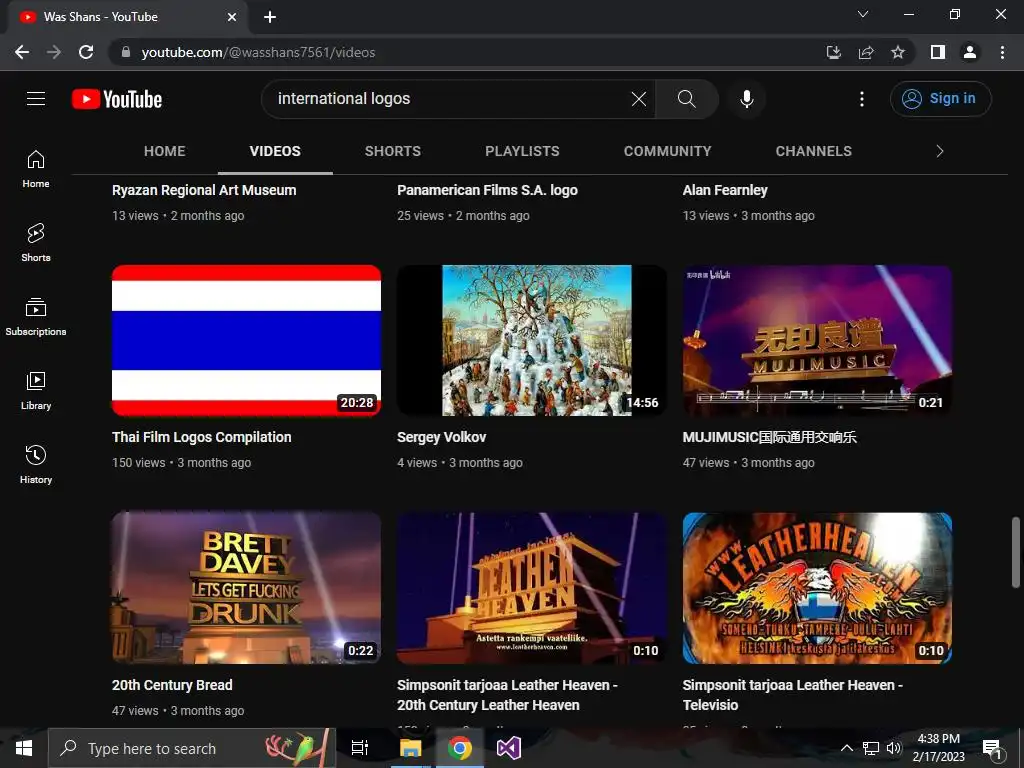Play the 20th Century Leather Heaven thumbnail
This screenshot has height=768, width=1024.
click(532, 588)
